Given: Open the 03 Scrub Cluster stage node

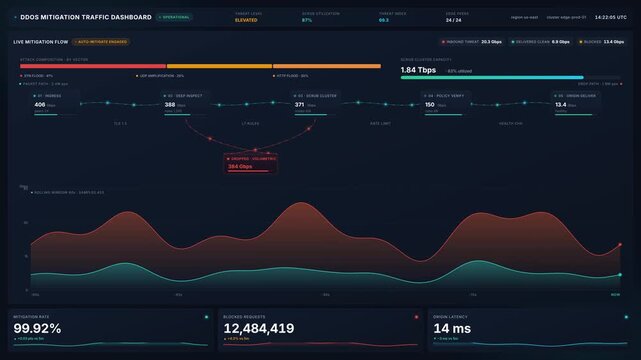Looking at the screenshot, I should point(316,104).
